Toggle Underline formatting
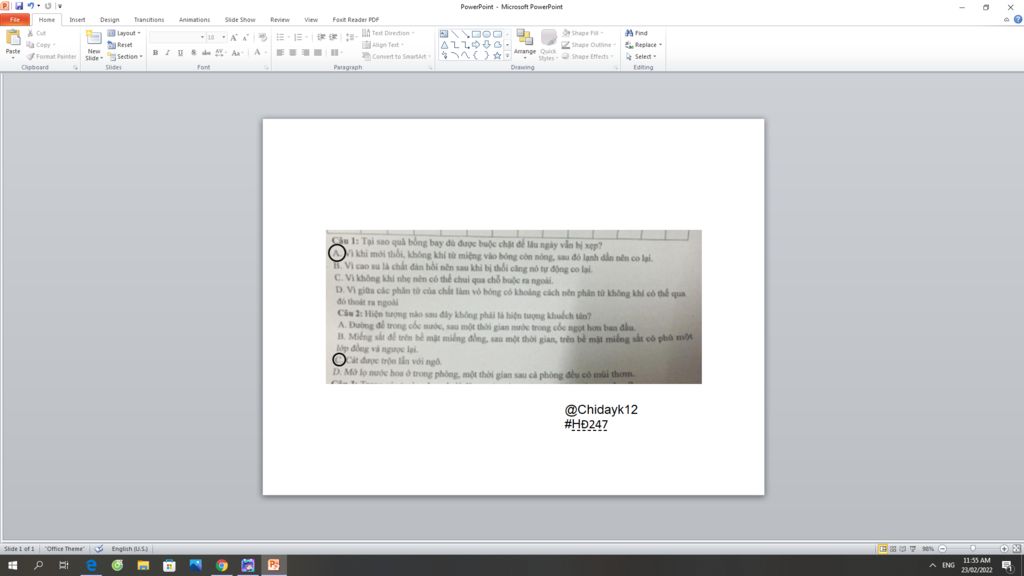The height and width of the screenshot is (576, 1024). coord(180,53)
